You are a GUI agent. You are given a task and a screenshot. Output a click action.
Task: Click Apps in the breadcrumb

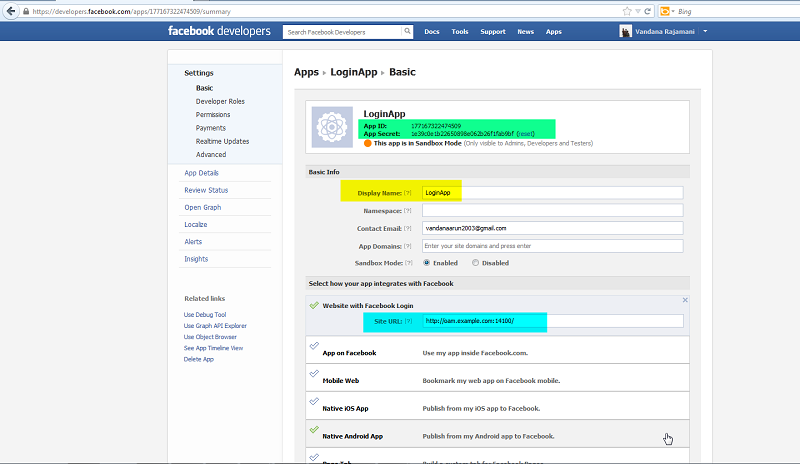click(x=306, y=72)
